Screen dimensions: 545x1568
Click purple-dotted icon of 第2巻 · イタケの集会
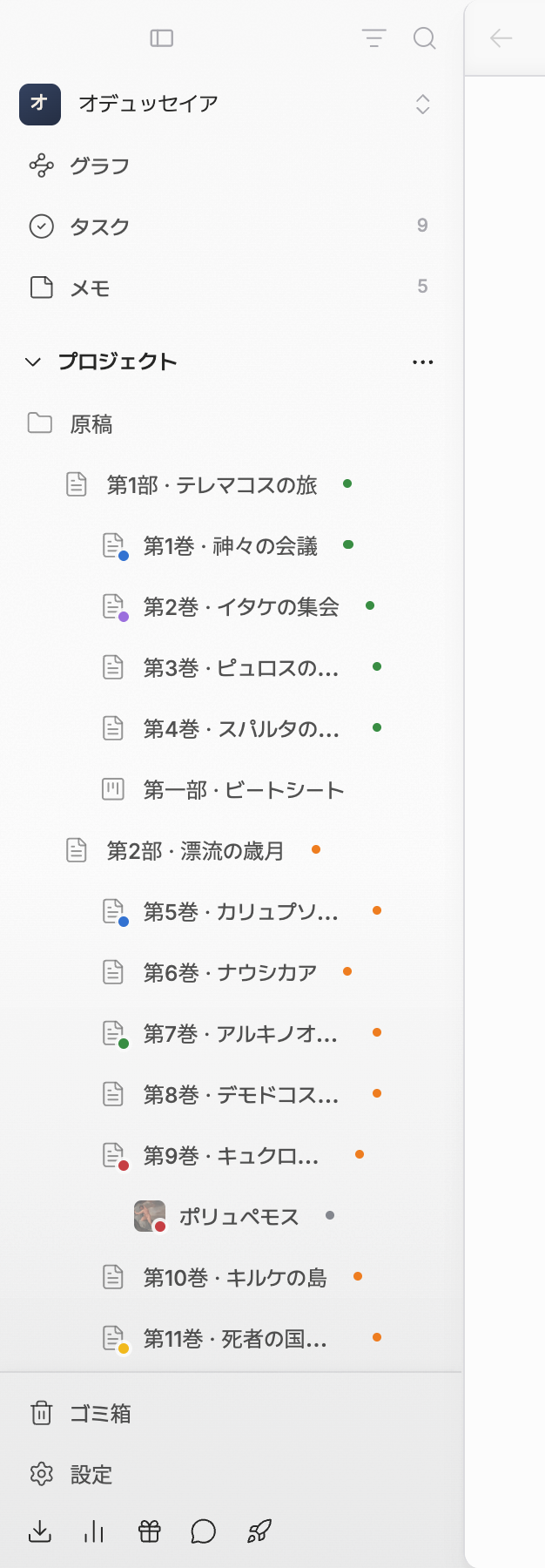[115, 607]
